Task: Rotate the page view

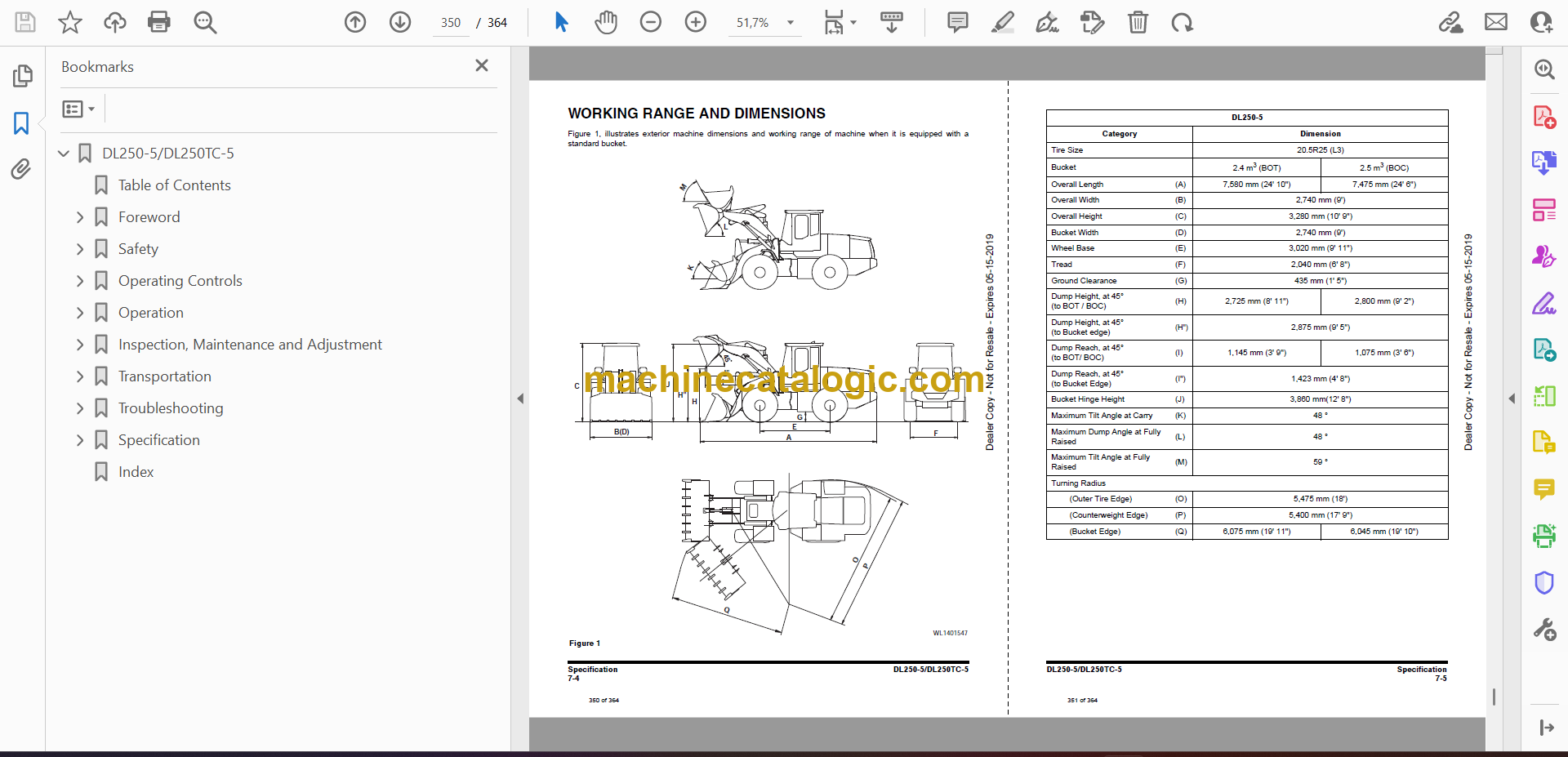Action: pos(1182,22)
